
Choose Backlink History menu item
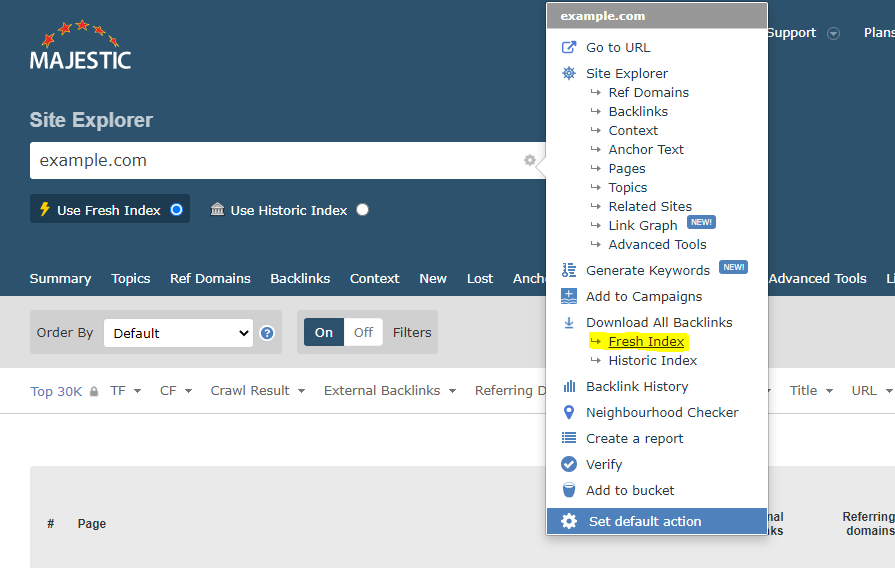(x=637, y=386)
